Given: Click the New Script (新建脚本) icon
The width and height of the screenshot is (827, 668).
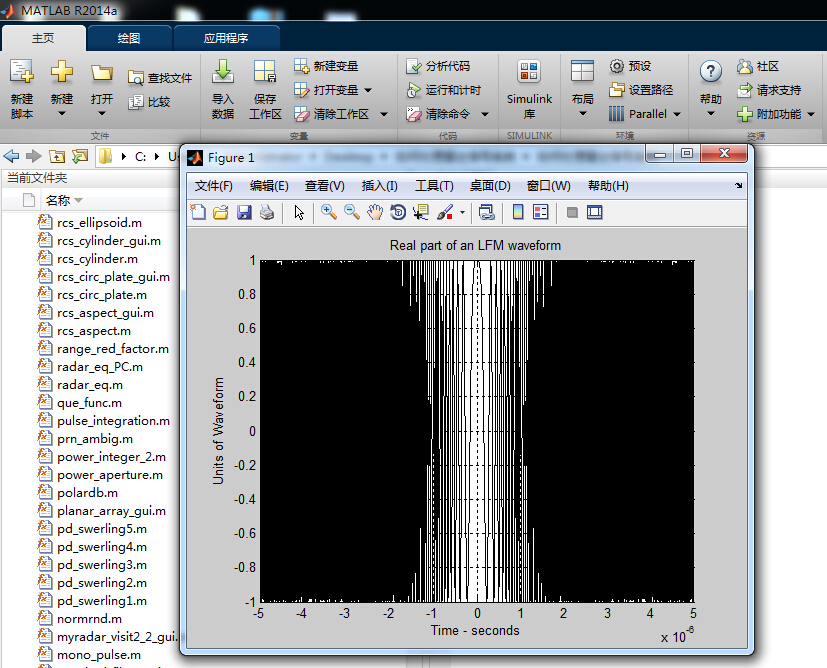Looking at the screenshot, I should click(x=22, y=72).
